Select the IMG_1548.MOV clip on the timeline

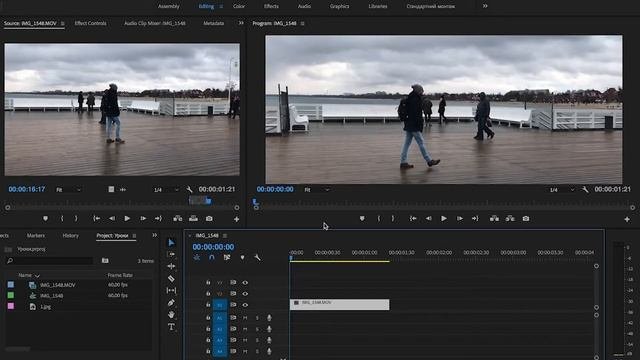[x=340, y=304]
